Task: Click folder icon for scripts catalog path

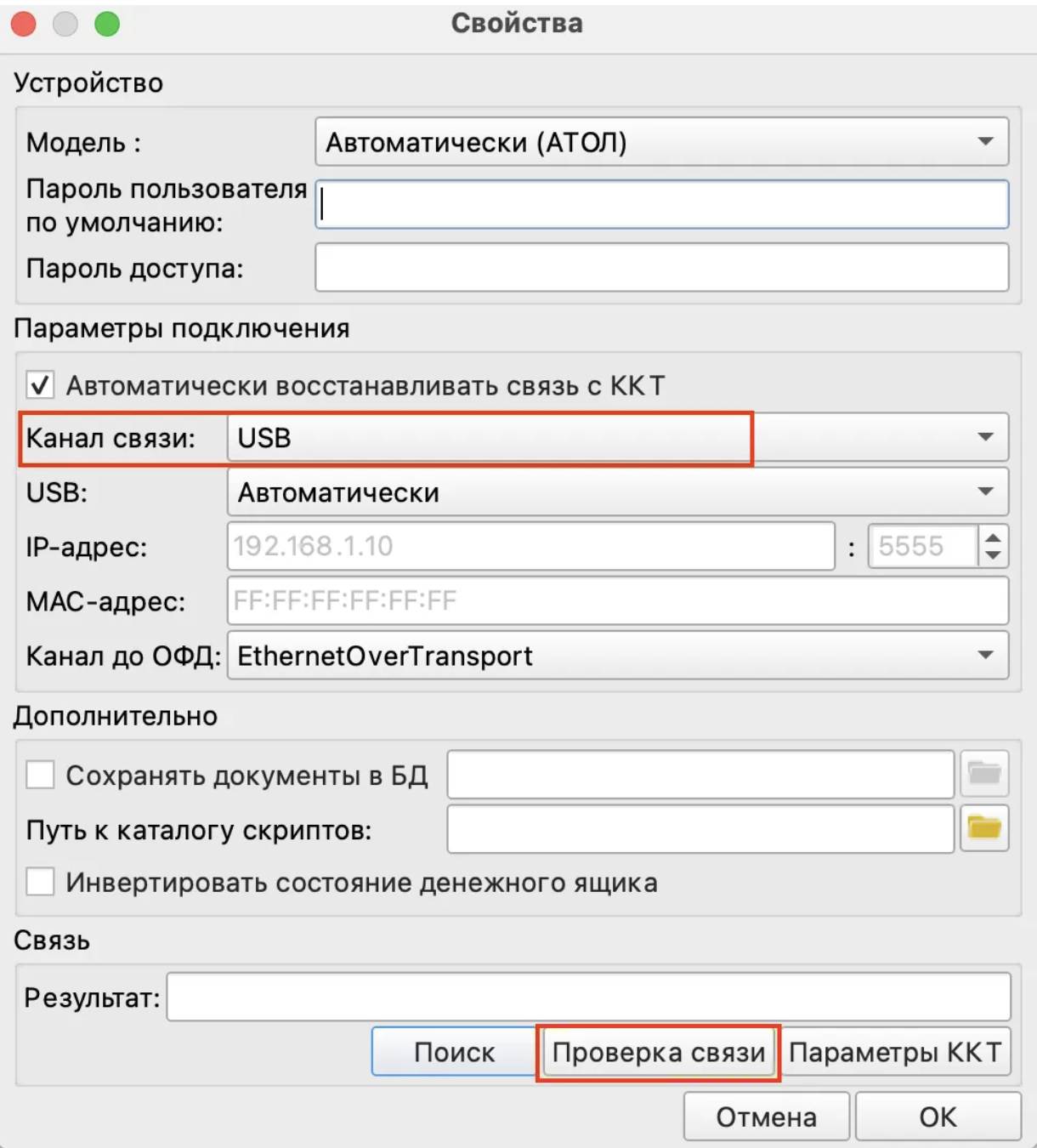Action: pyautogui.click(x=984, y=827)
